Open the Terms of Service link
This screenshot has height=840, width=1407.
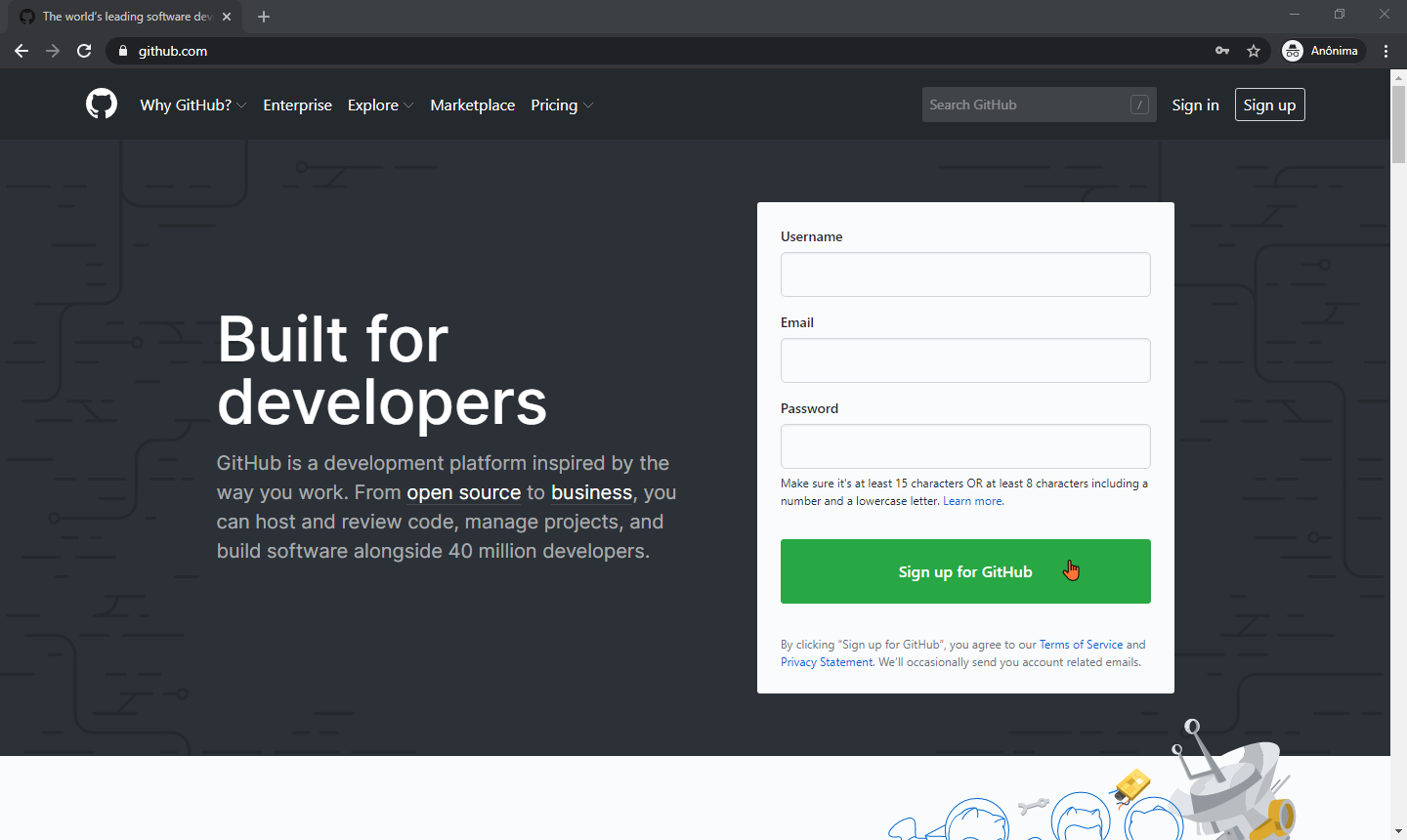click(x=1081, y=645)
